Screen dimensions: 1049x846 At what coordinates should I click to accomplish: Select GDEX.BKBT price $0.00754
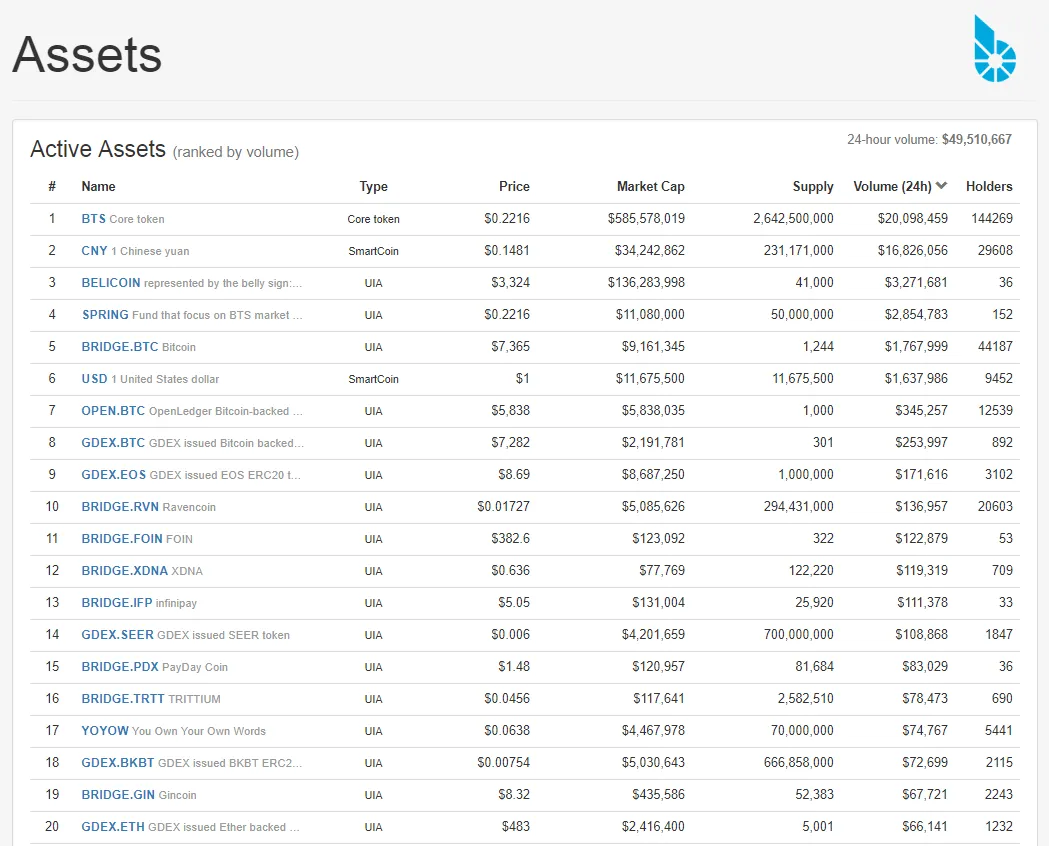pyautogui.click(x=504, y=763)
